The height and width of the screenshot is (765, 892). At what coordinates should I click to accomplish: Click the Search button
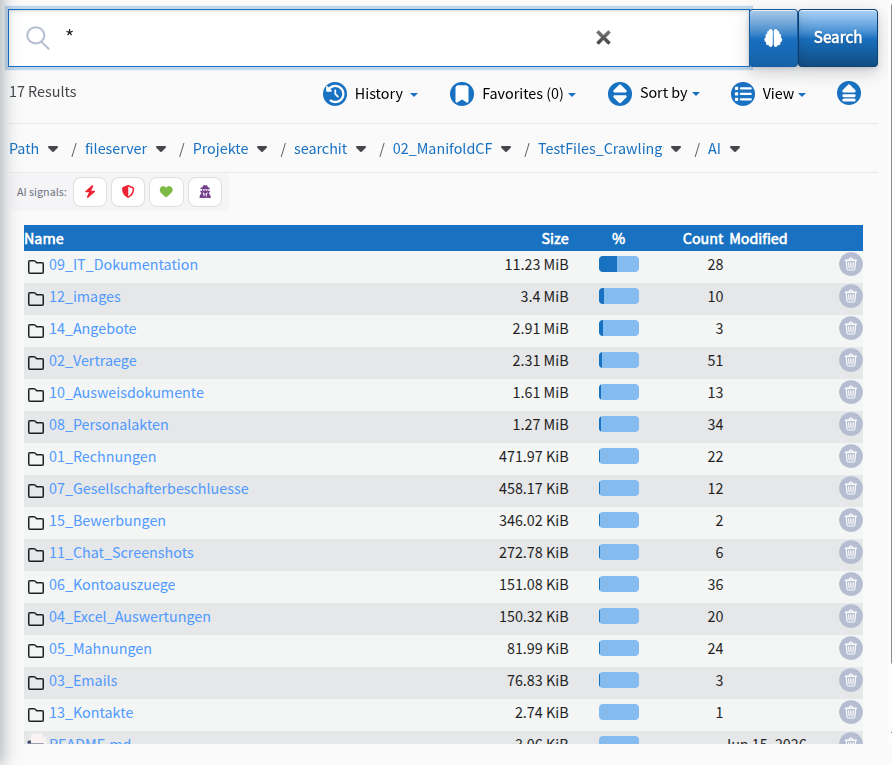point(837,38)
